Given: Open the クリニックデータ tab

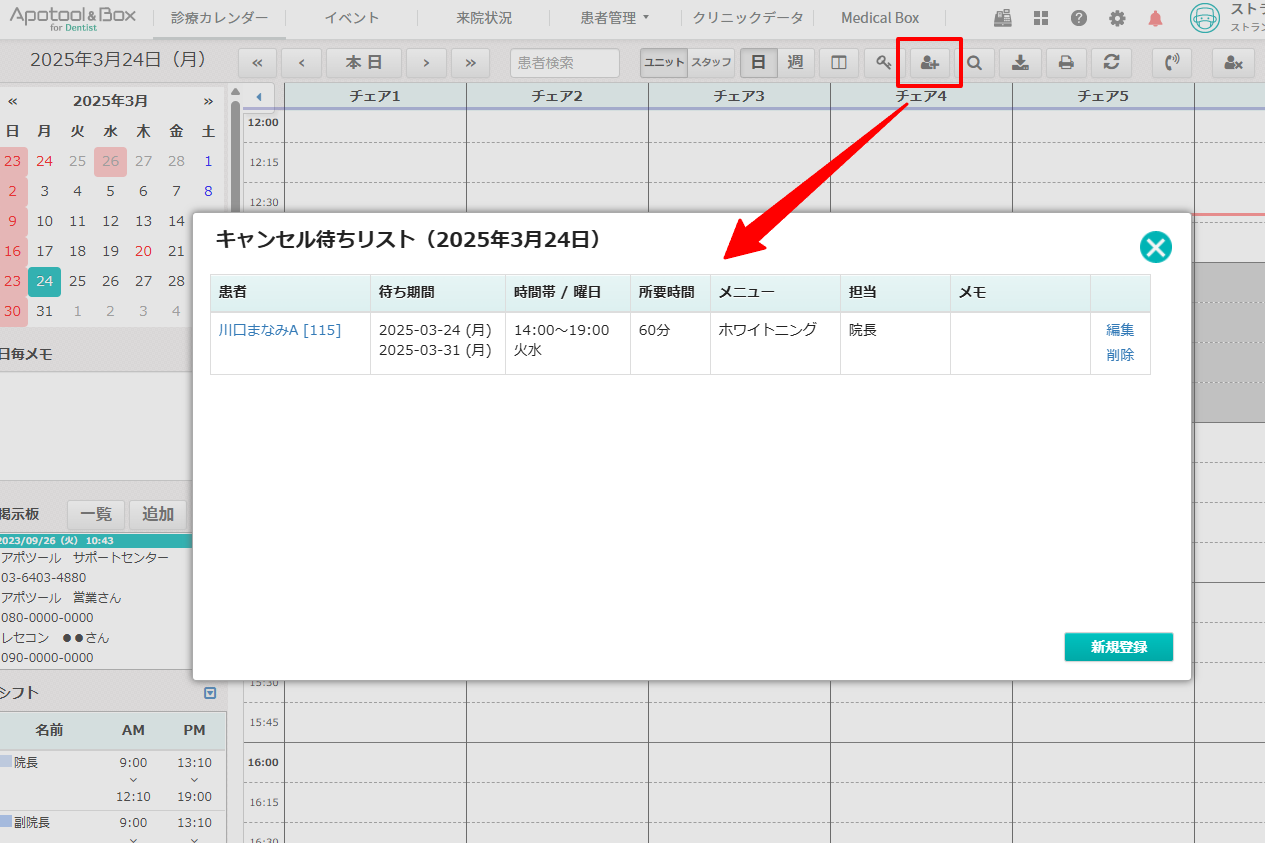Looking at the screenshot, I should click(x=748, y=18).
